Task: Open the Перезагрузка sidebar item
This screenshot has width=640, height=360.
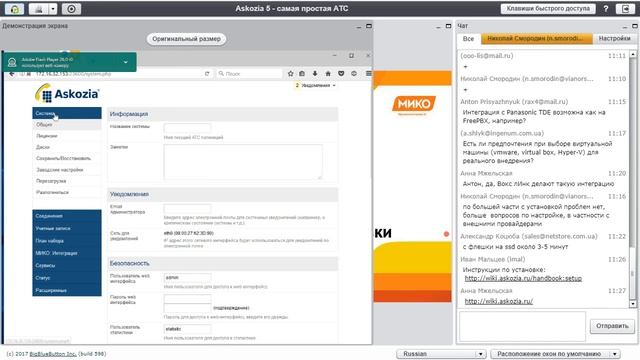Action: [x=67, y=181]
